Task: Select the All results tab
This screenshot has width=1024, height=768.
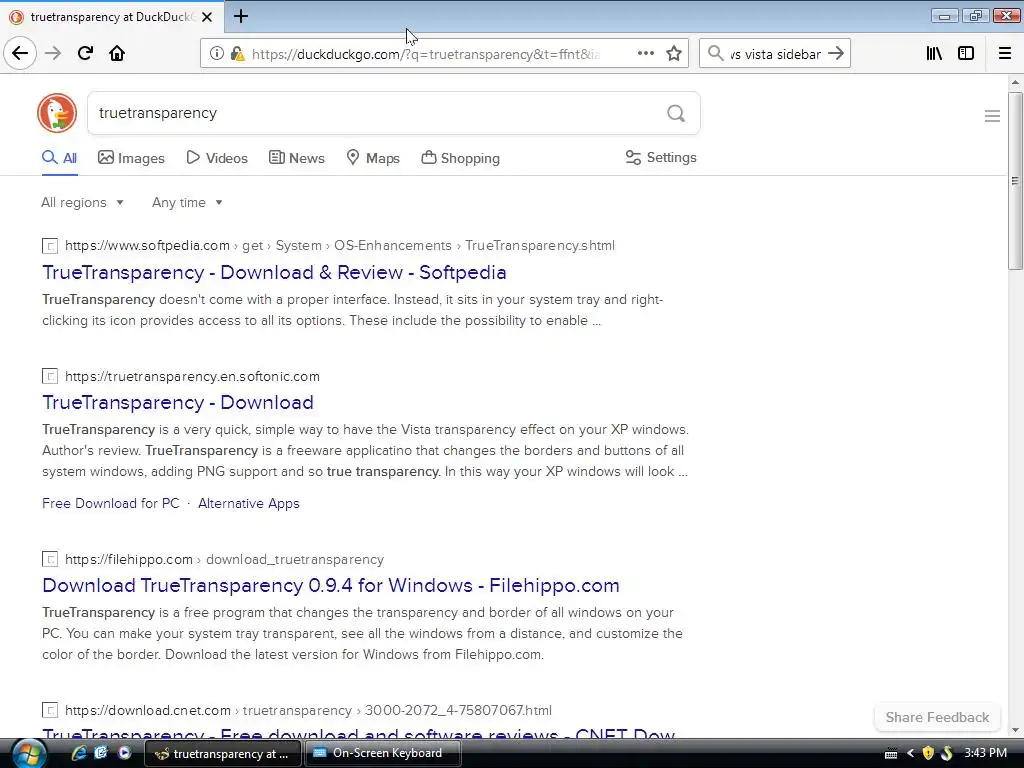Action: point(59,158)
